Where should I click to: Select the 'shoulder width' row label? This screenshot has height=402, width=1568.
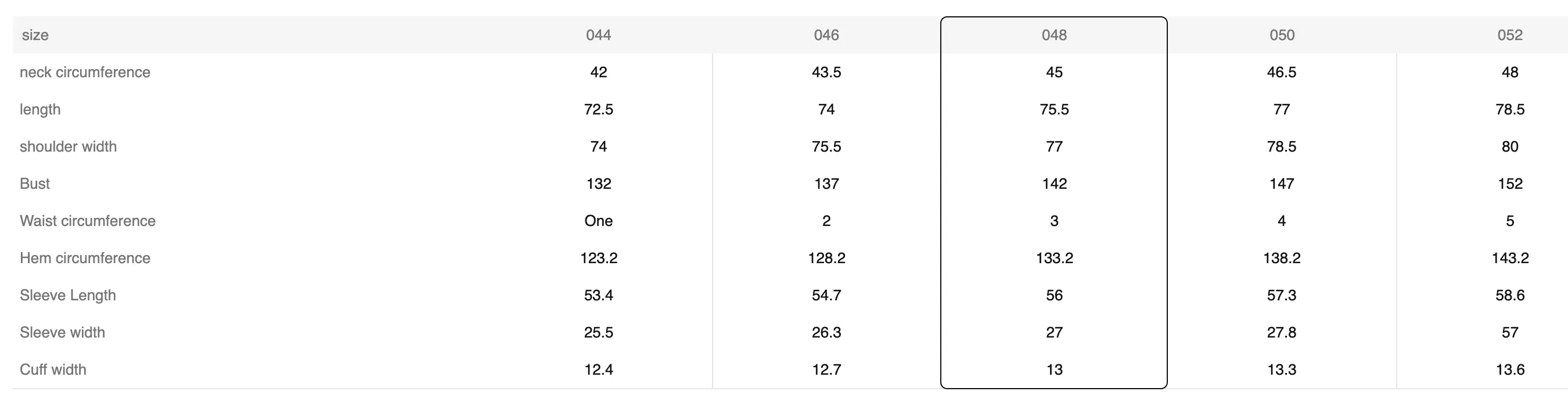pos(68,146)
